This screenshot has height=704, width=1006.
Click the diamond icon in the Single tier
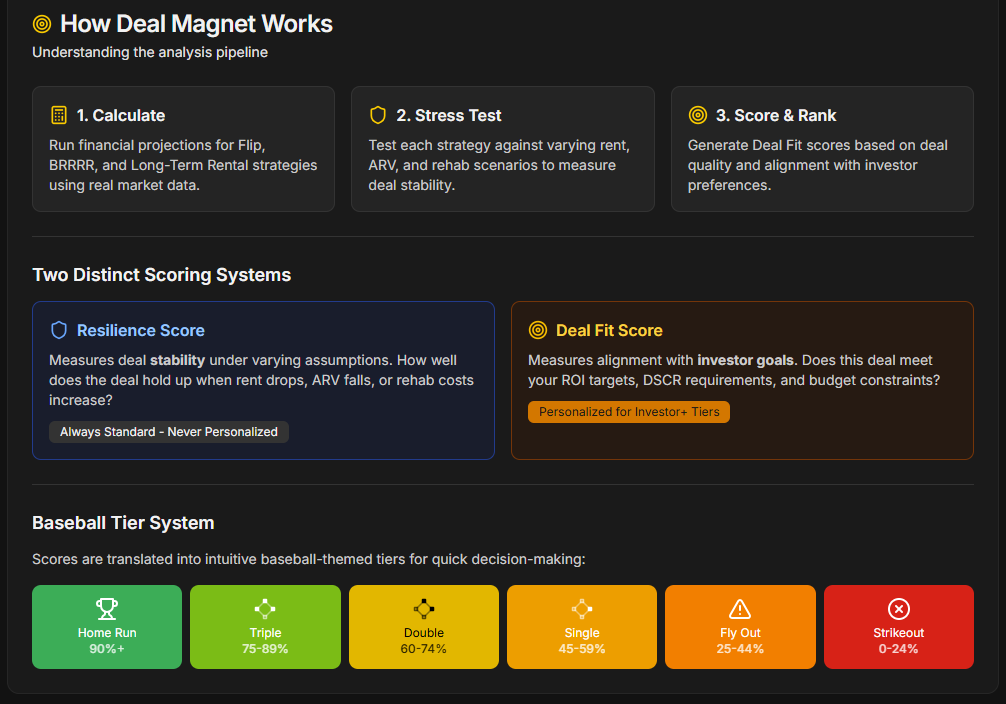(582, 608)
